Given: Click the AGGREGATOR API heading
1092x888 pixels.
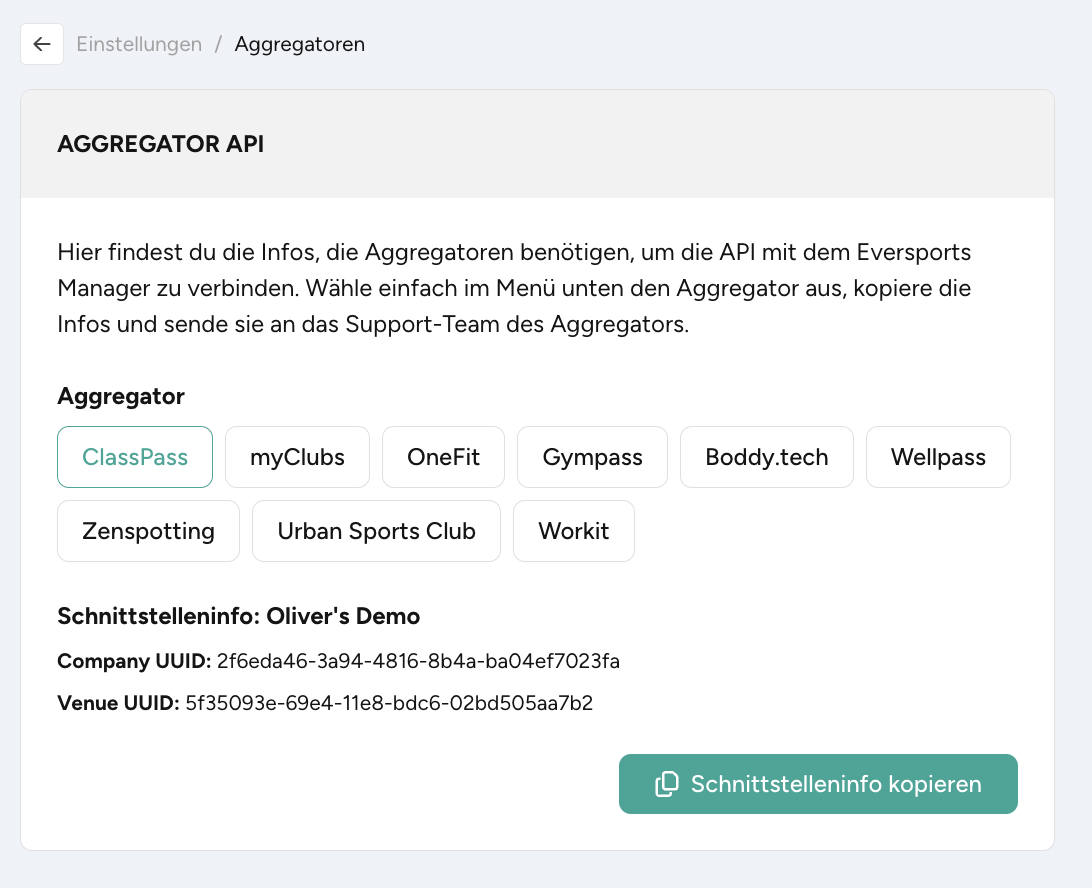Looking at the screenshot, I should click(x=161, y=143).
